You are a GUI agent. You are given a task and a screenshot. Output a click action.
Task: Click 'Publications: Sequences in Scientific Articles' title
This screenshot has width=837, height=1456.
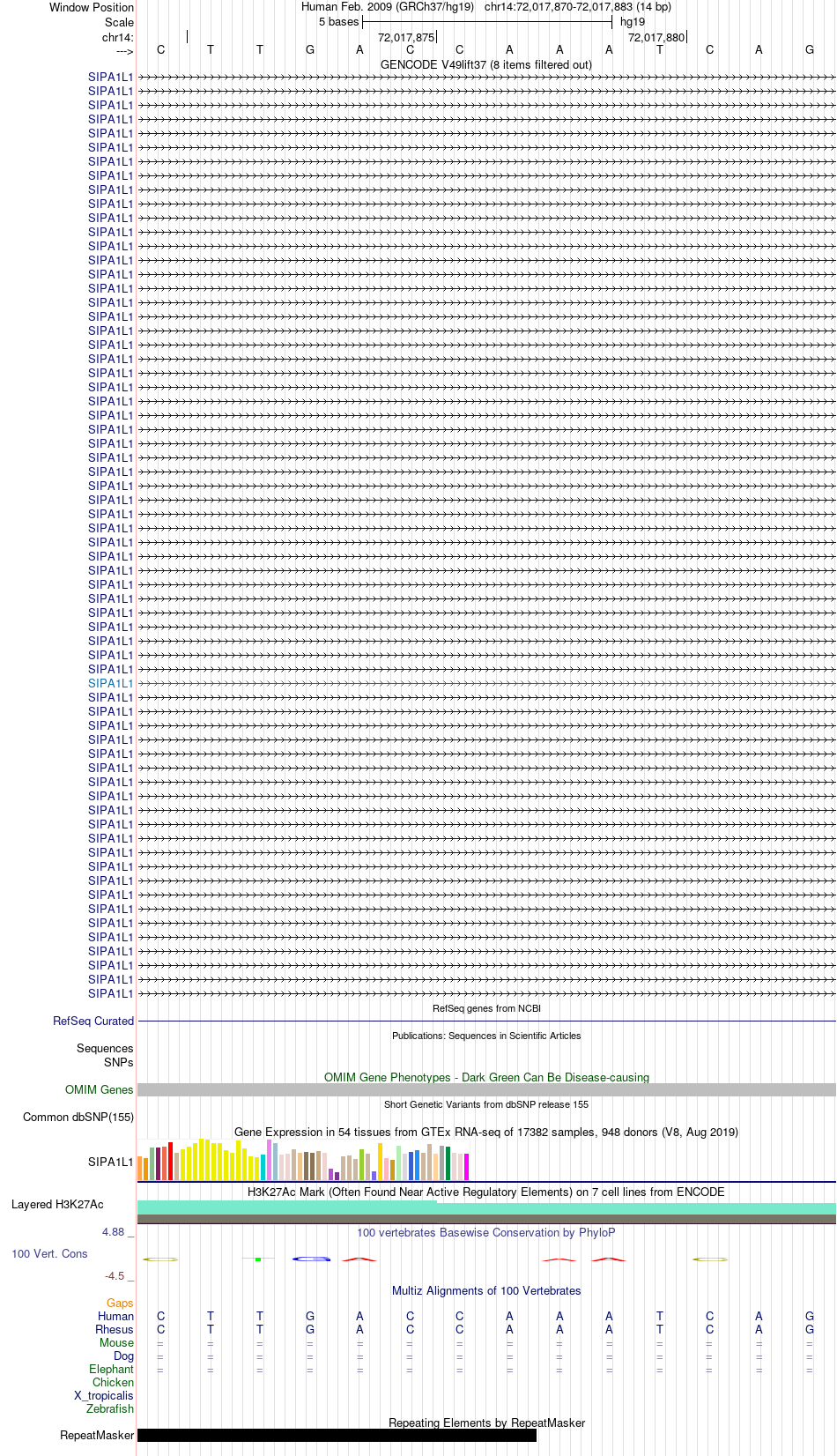tap(486, 1036)
